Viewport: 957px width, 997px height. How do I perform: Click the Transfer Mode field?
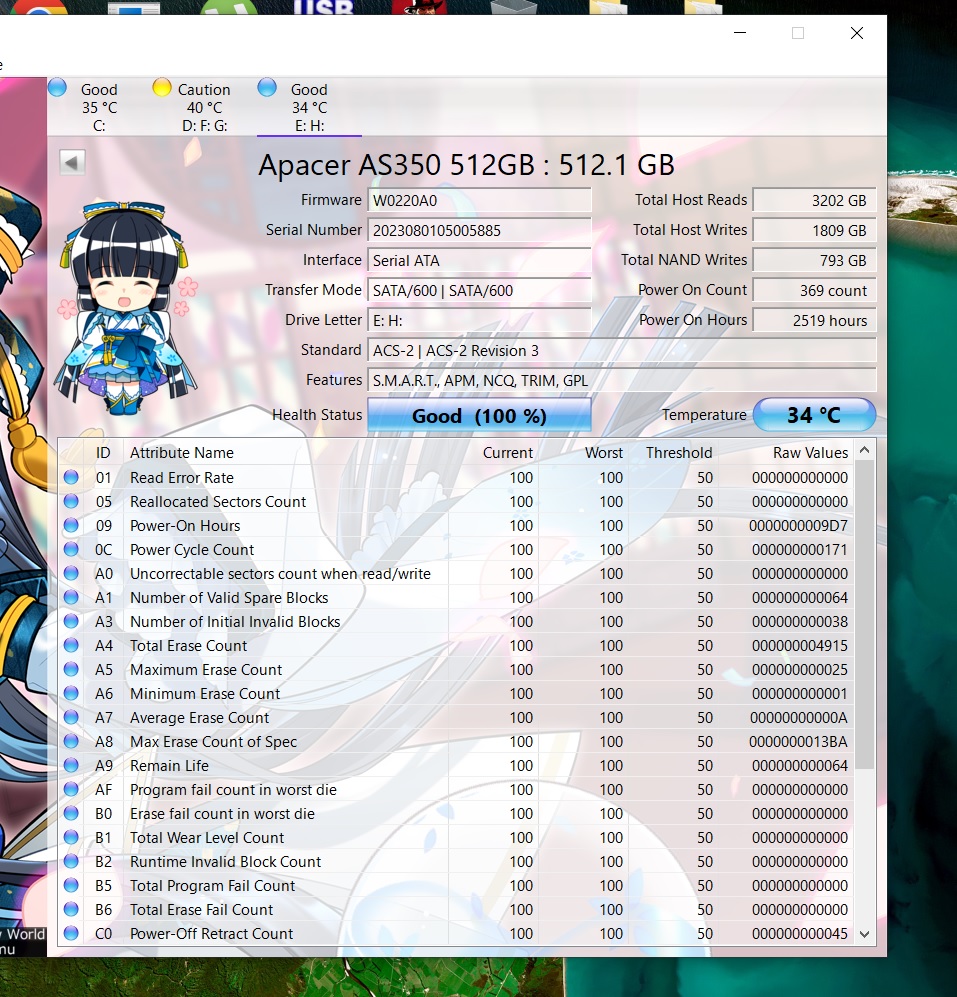pos(479,291)
